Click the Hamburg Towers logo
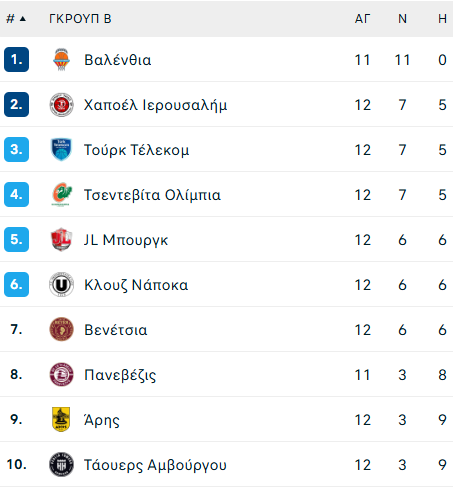Viewport: 453px width, 487px height. tap(61, 464)
